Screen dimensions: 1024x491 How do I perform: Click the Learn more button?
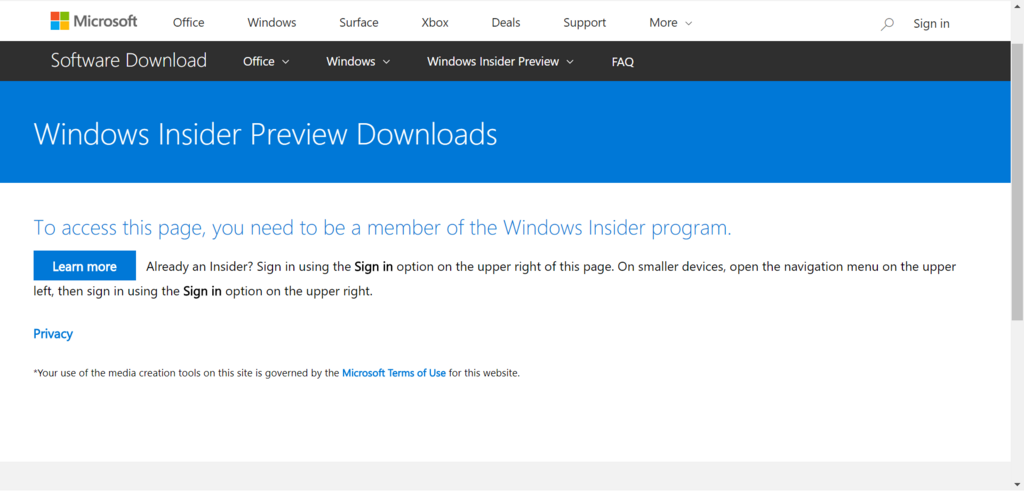point(84,266)
